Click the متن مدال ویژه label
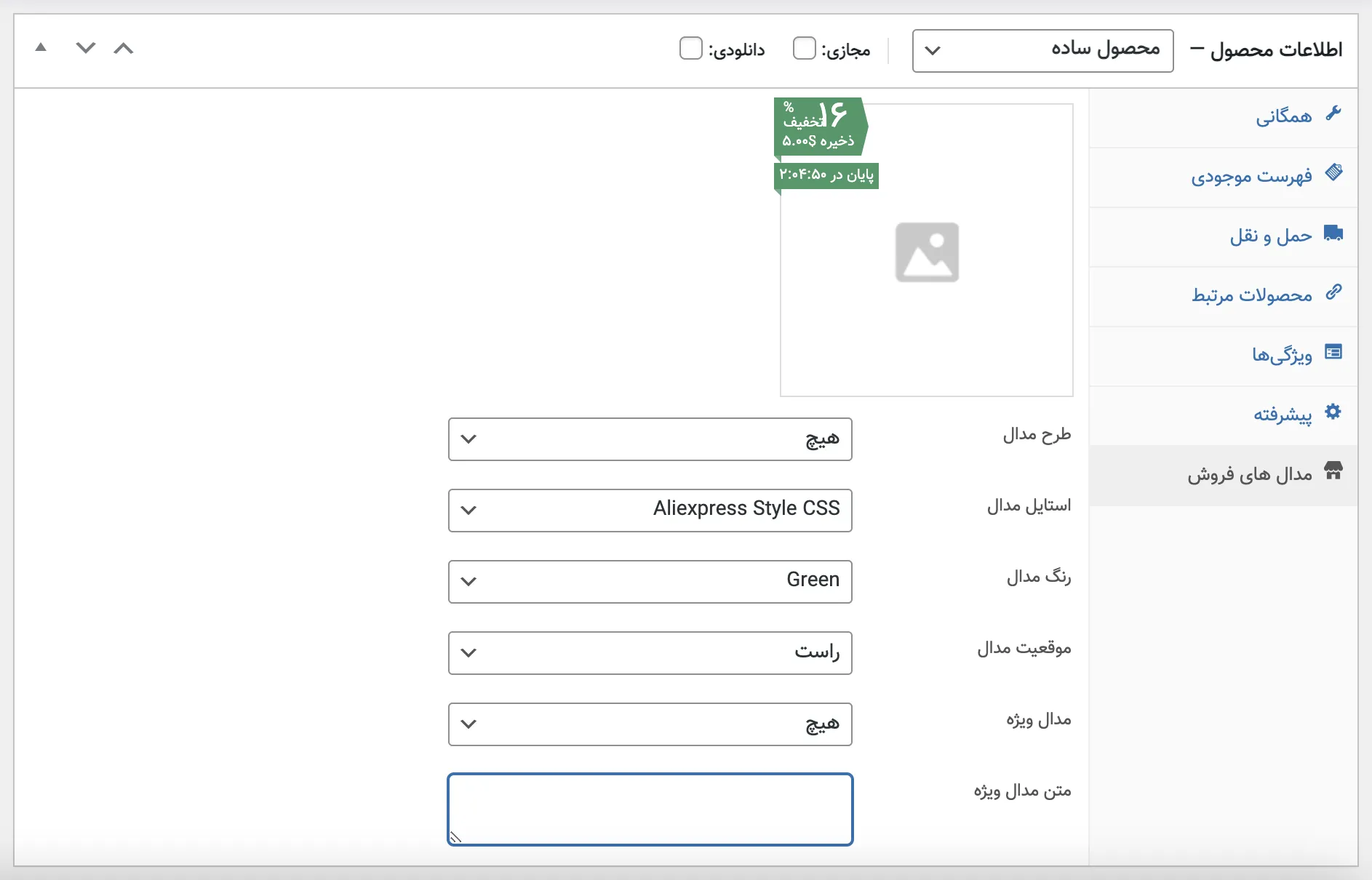This screenshot has height=880, width=1372. 1022,791
